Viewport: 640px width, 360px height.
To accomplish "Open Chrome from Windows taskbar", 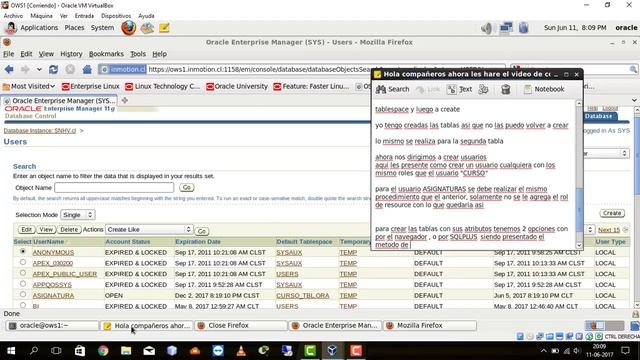I will point(103,351).
